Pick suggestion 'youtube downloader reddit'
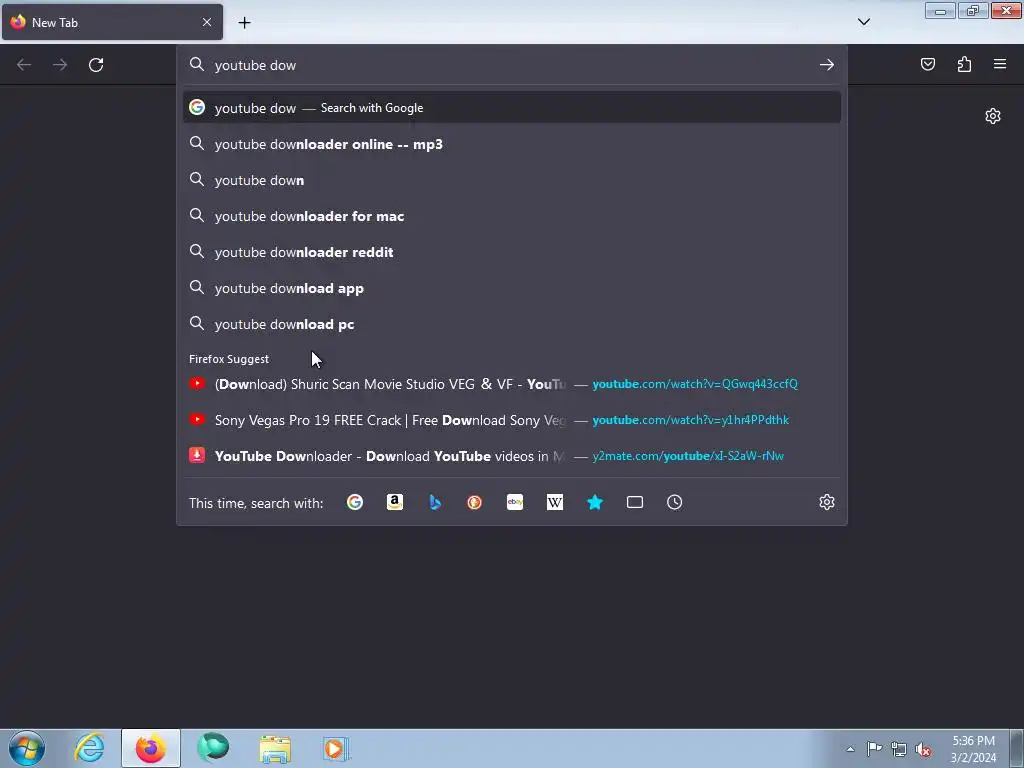1024x768 pixels. pos(512,251)
